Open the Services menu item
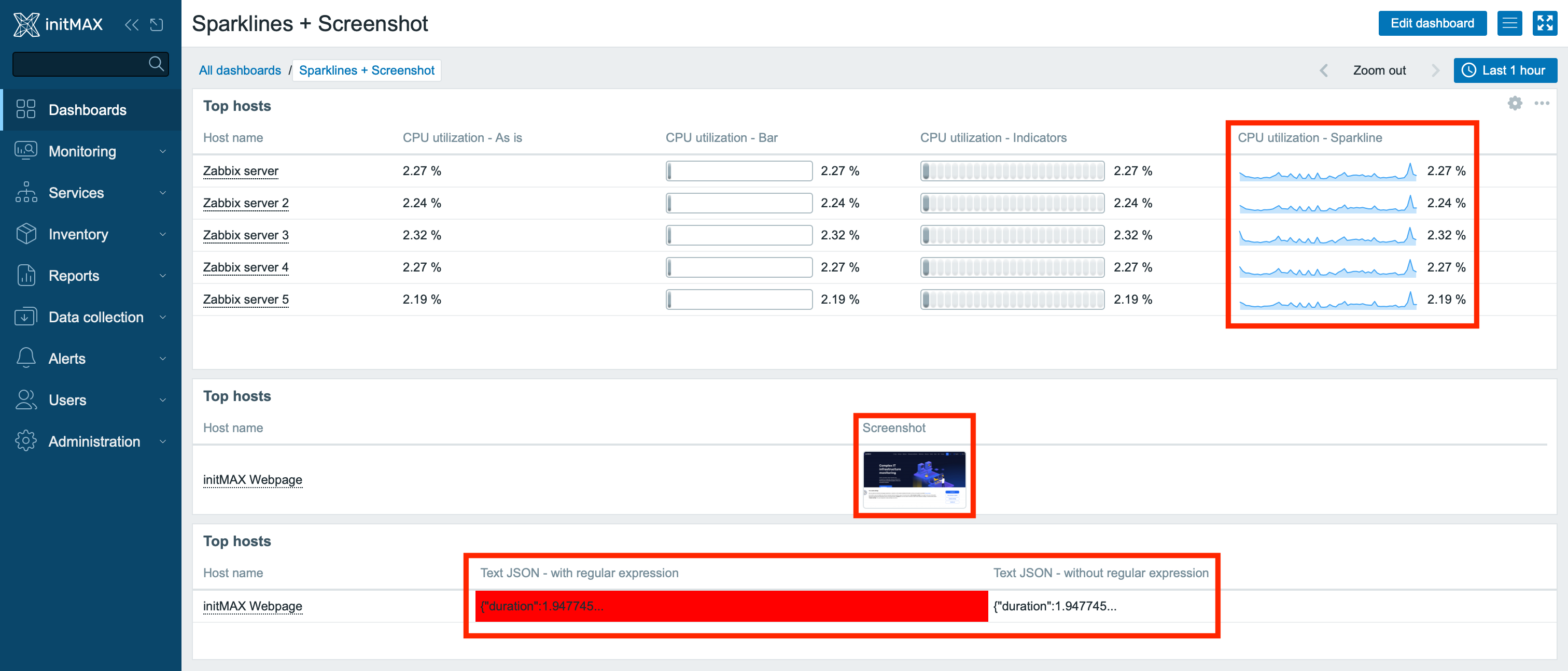The height and width of the screenshot is (671, 1568). (91, 192)
